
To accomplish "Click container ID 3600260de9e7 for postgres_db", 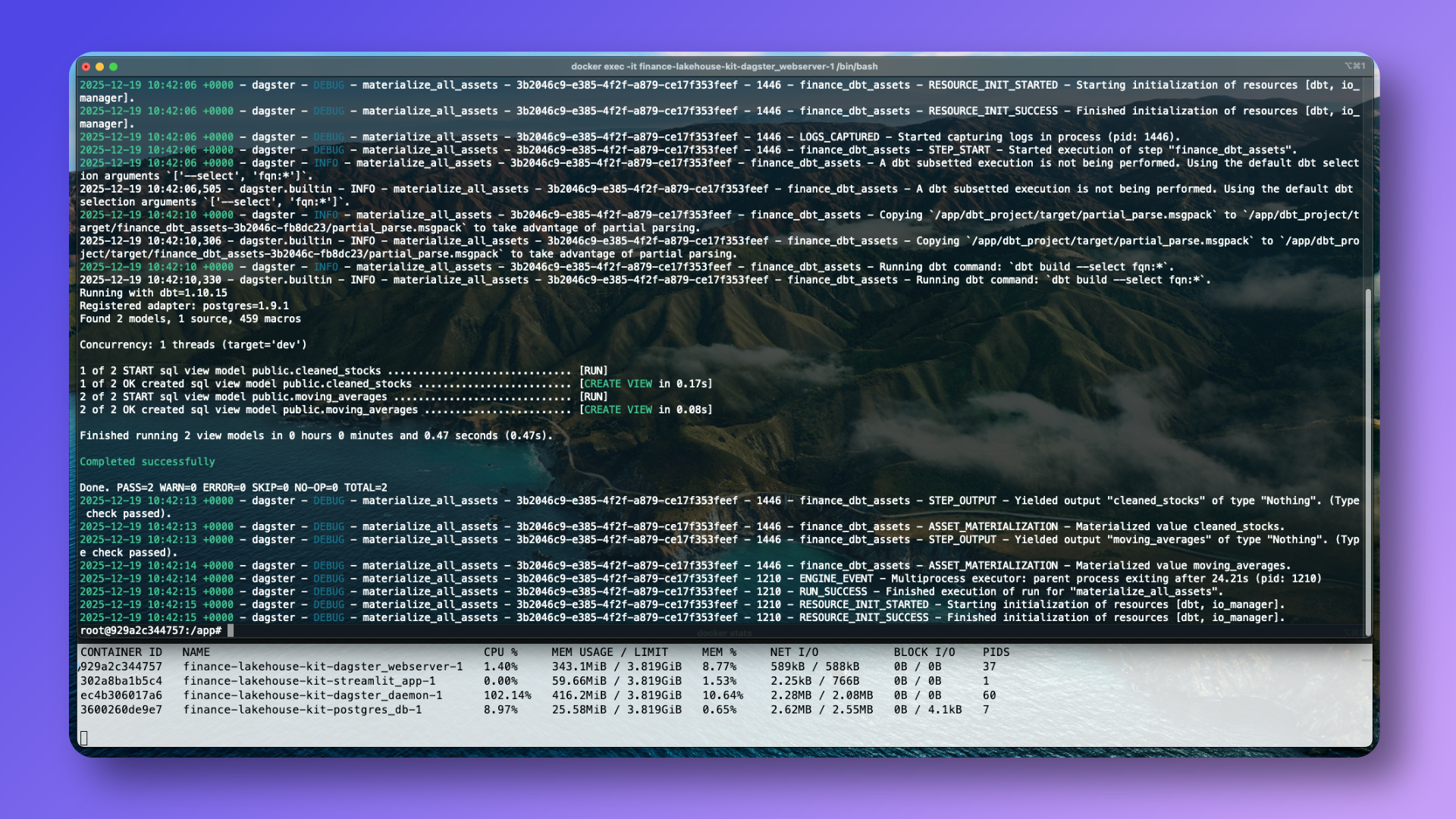I will pyautogui.click(x=121, y=710).
